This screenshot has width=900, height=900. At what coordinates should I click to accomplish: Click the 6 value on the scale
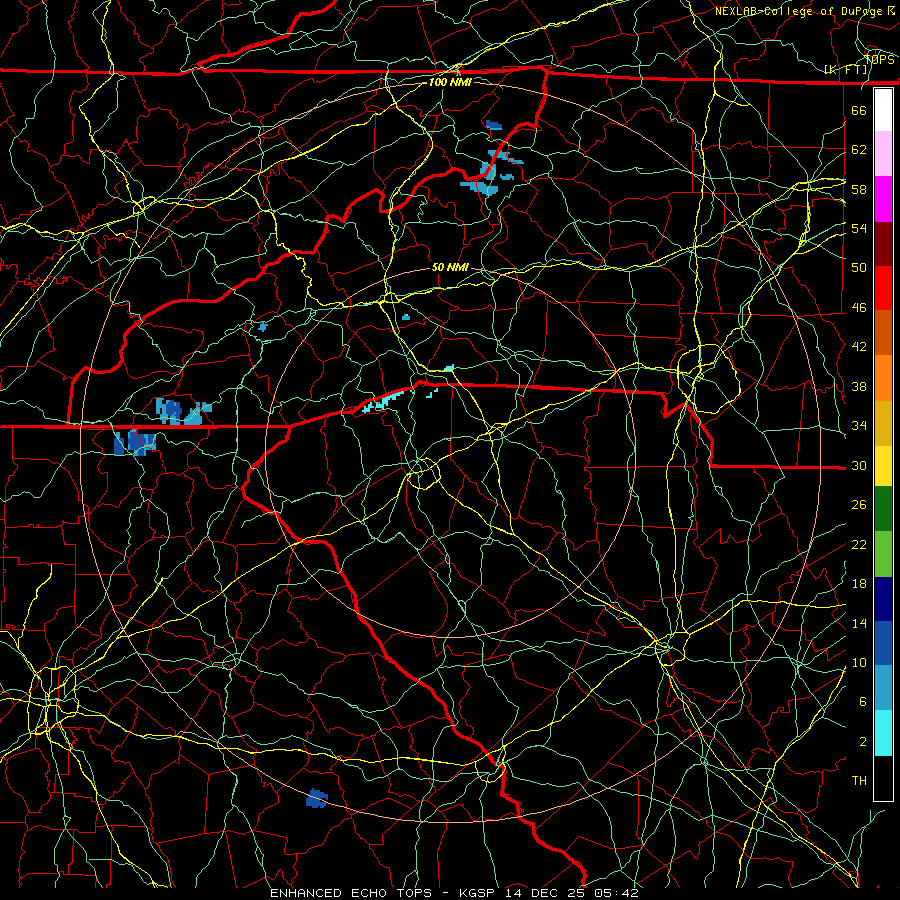click(863, 702)
